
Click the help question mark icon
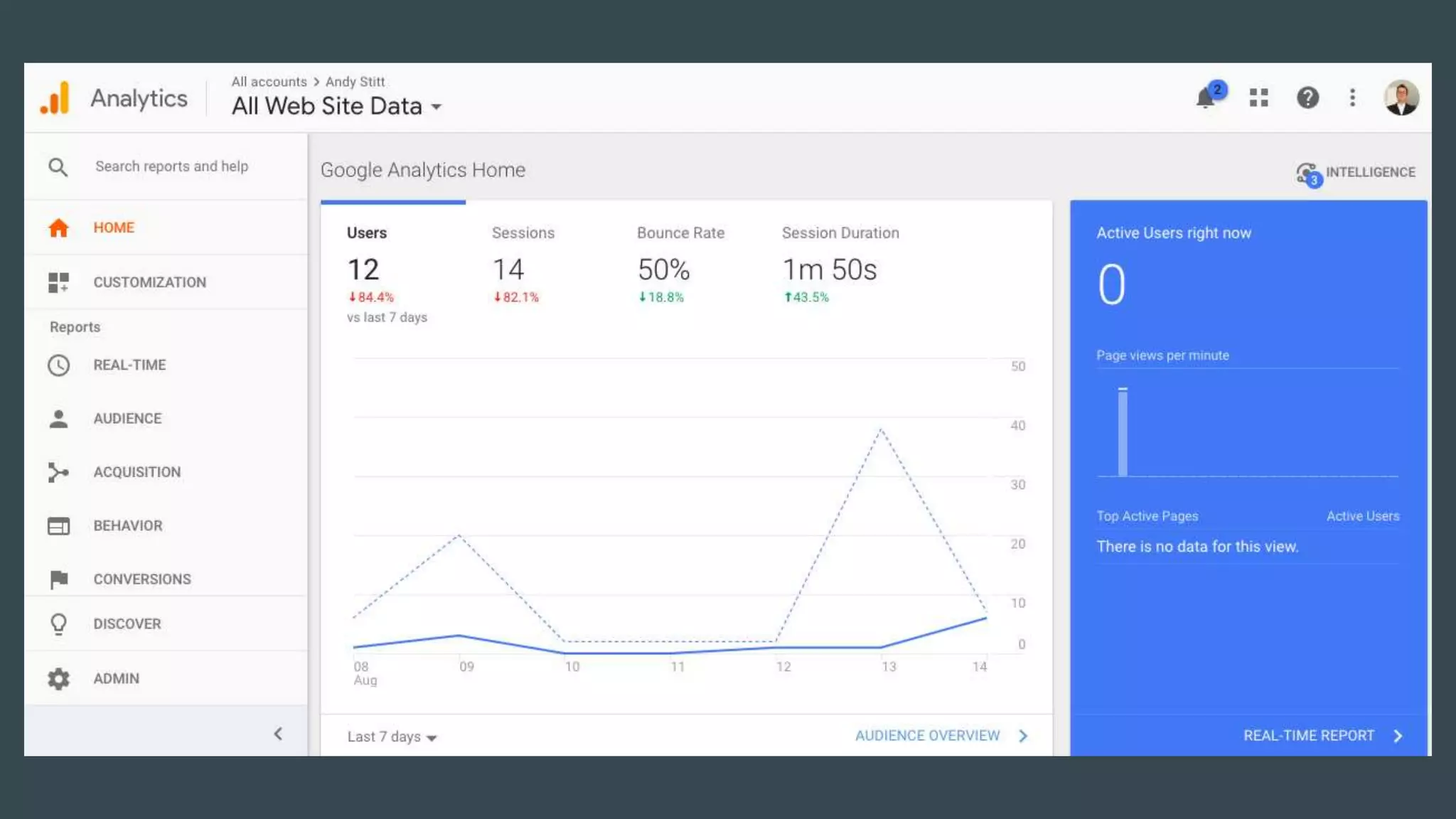pos(1307,97)
